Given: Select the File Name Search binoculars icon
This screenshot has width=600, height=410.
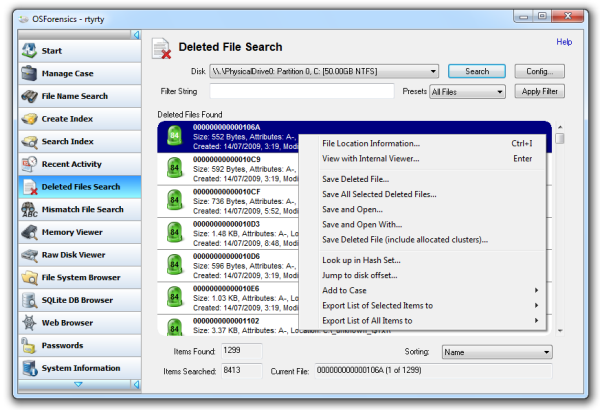Looking at the screenshot, I should 29,96.
